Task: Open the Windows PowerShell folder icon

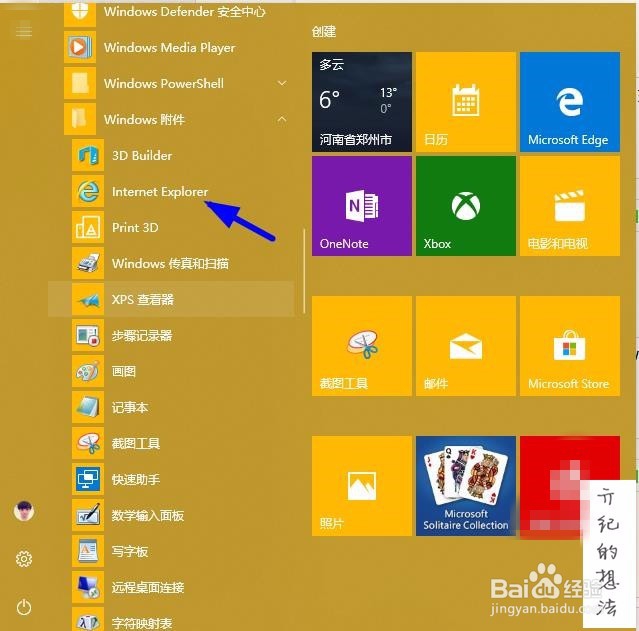Action: pos(80,83)
